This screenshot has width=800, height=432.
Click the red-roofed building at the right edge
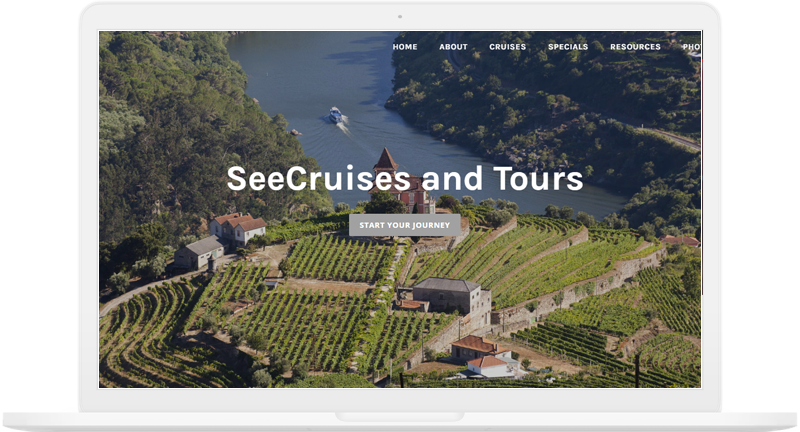679,241
